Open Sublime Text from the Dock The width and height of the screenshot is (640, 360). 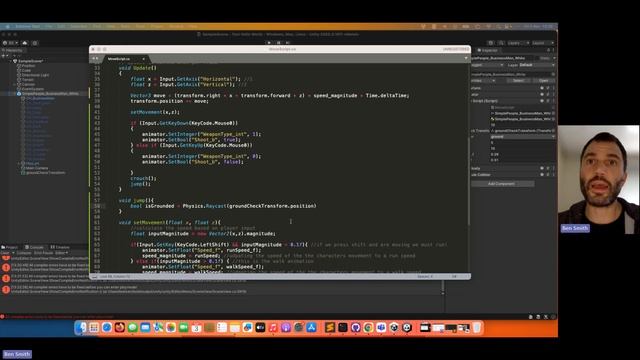coord(330,327)
